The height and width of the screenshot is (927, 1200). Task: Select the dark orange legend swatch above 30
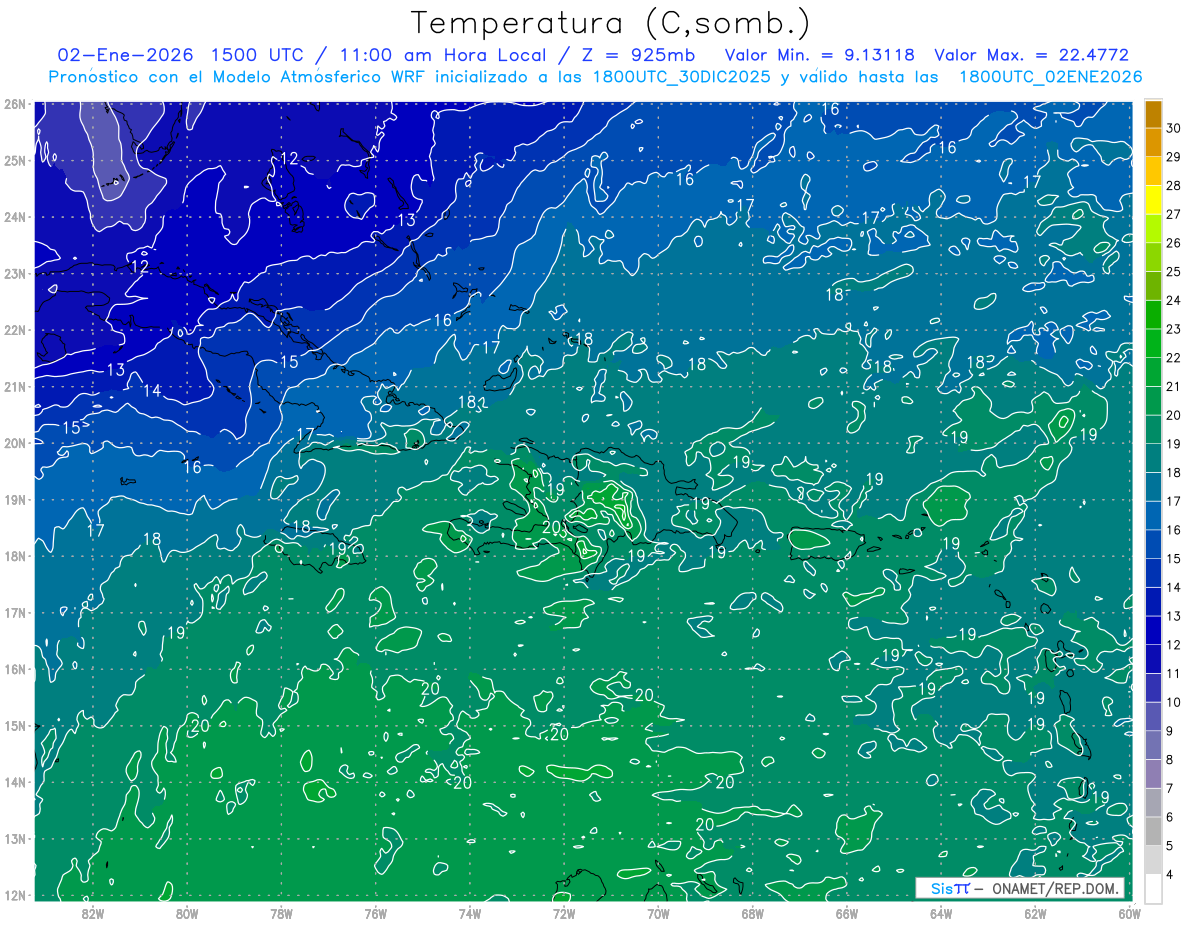point(1153,113)
